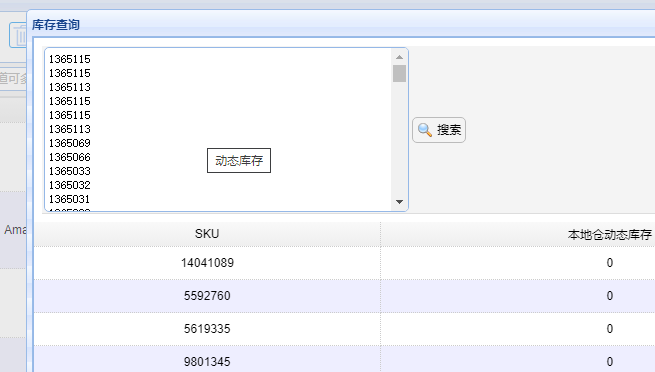
Task: Select SKU cell 5619335
Action: coord(207,329)
